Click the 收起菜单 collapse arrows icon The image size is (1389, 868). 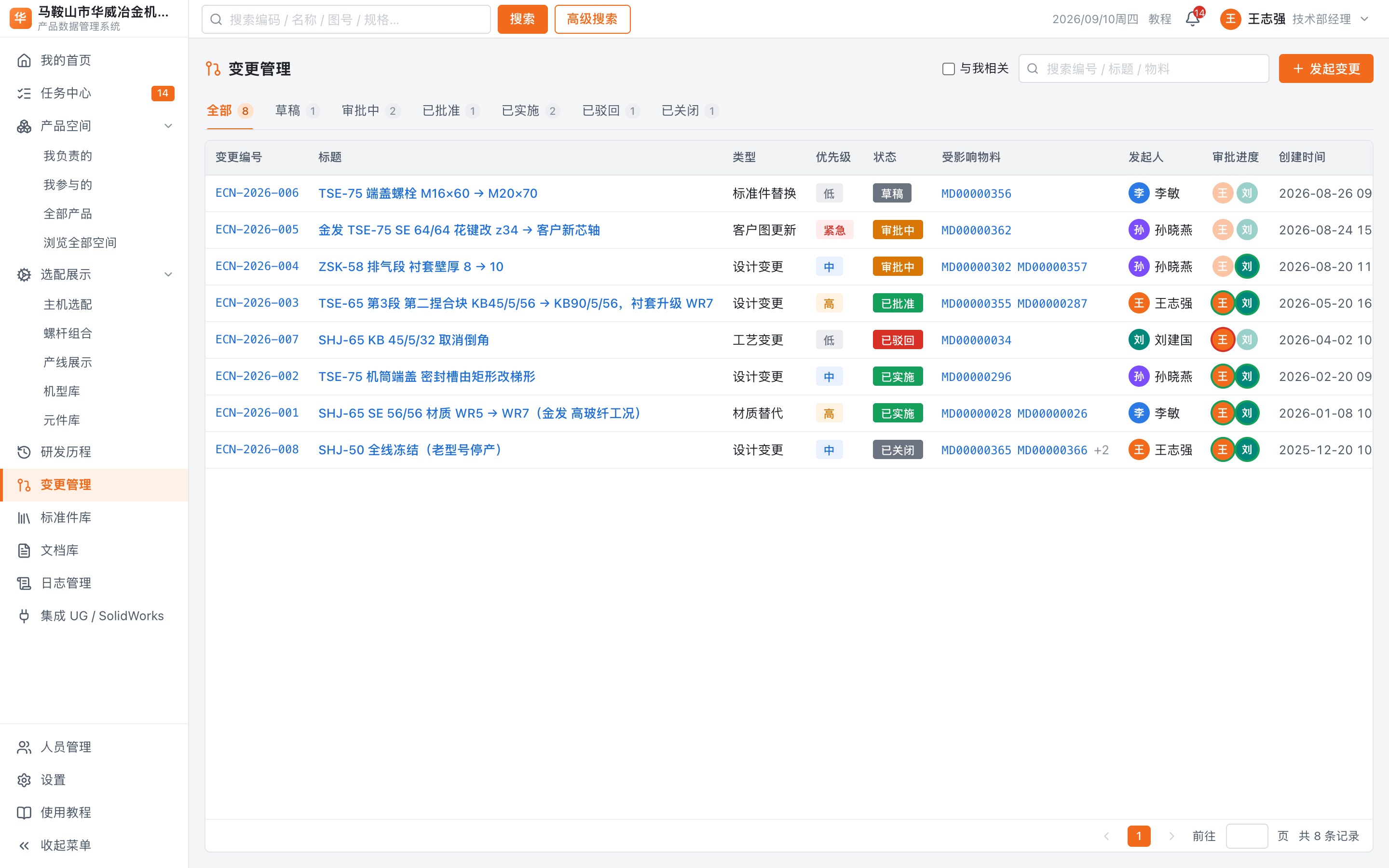click(x=24, y=845)
